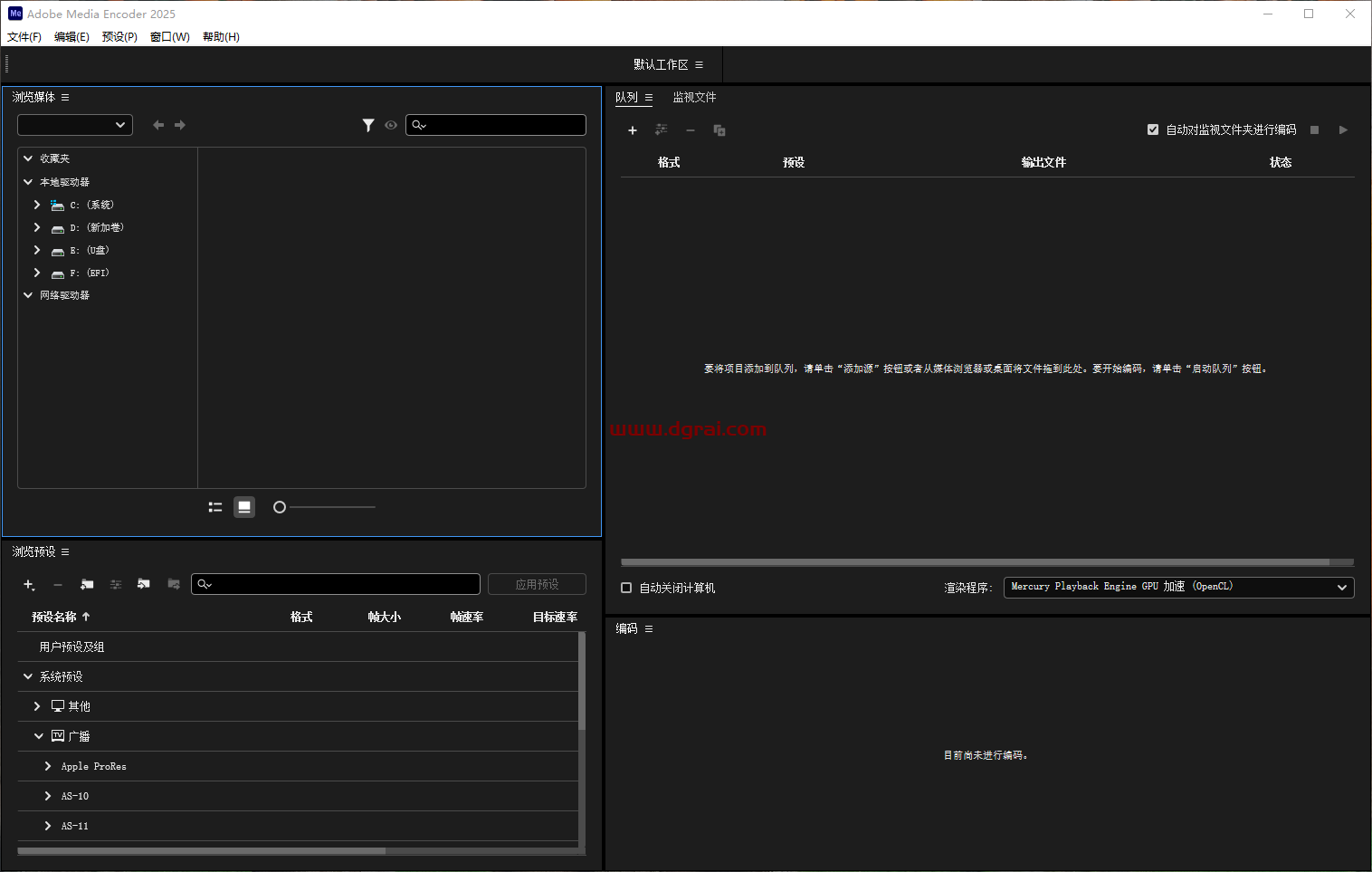Click the preset browser search field
This screenshot has height=872, width=1372.
[336, 584]
